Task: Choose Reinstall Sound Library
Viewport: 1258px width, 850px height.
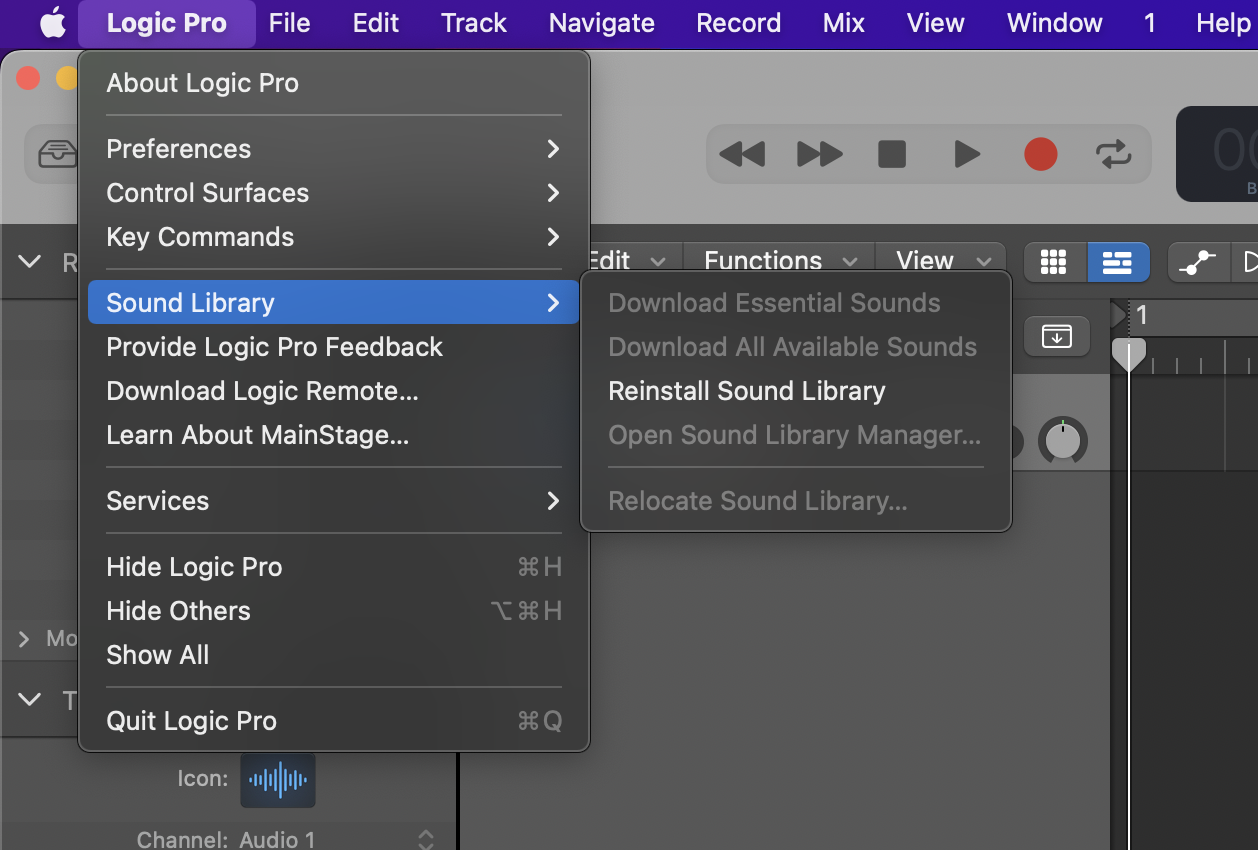Action: click(x=796, y=391)
